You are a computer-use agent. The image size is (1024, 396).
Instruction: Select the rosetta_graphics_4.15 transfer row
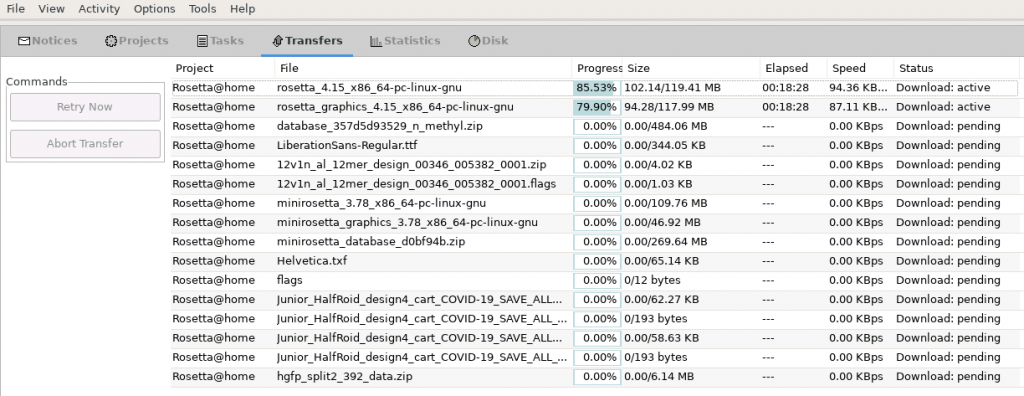coord(594,107)
